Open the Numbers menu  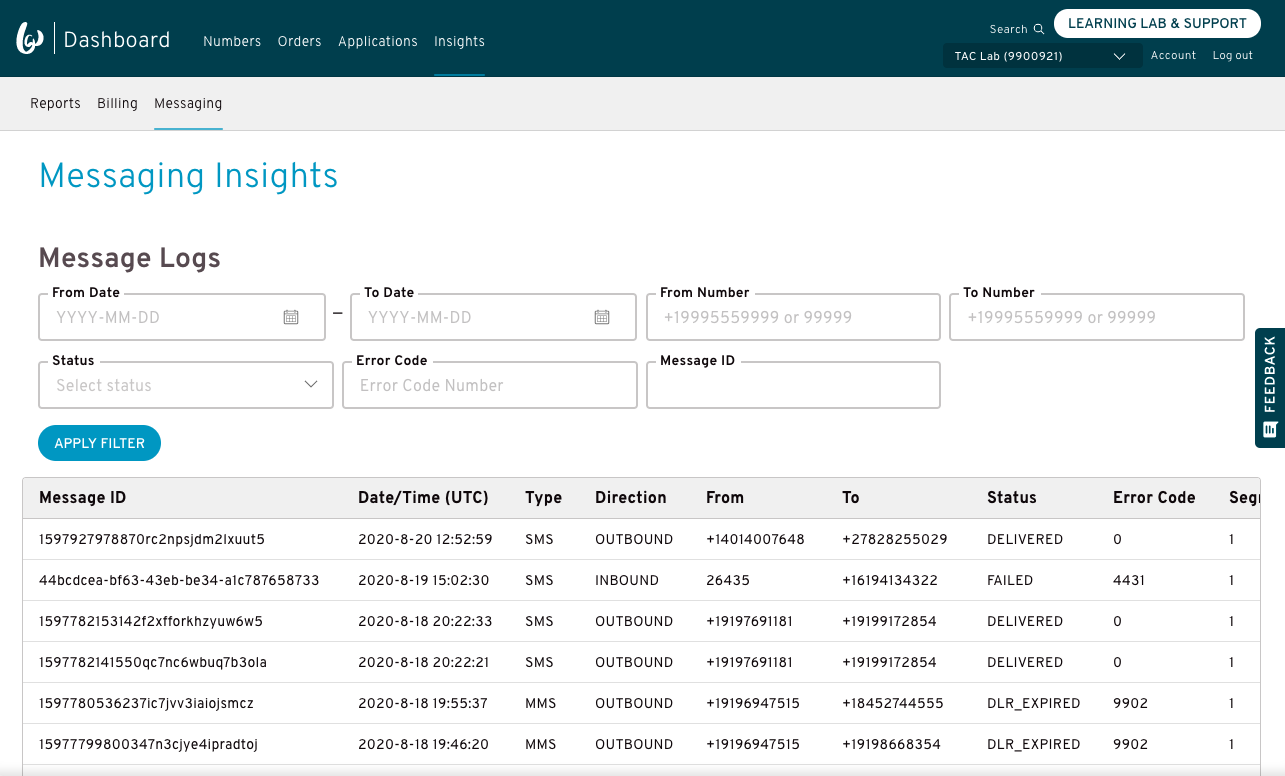pos(232,41)
